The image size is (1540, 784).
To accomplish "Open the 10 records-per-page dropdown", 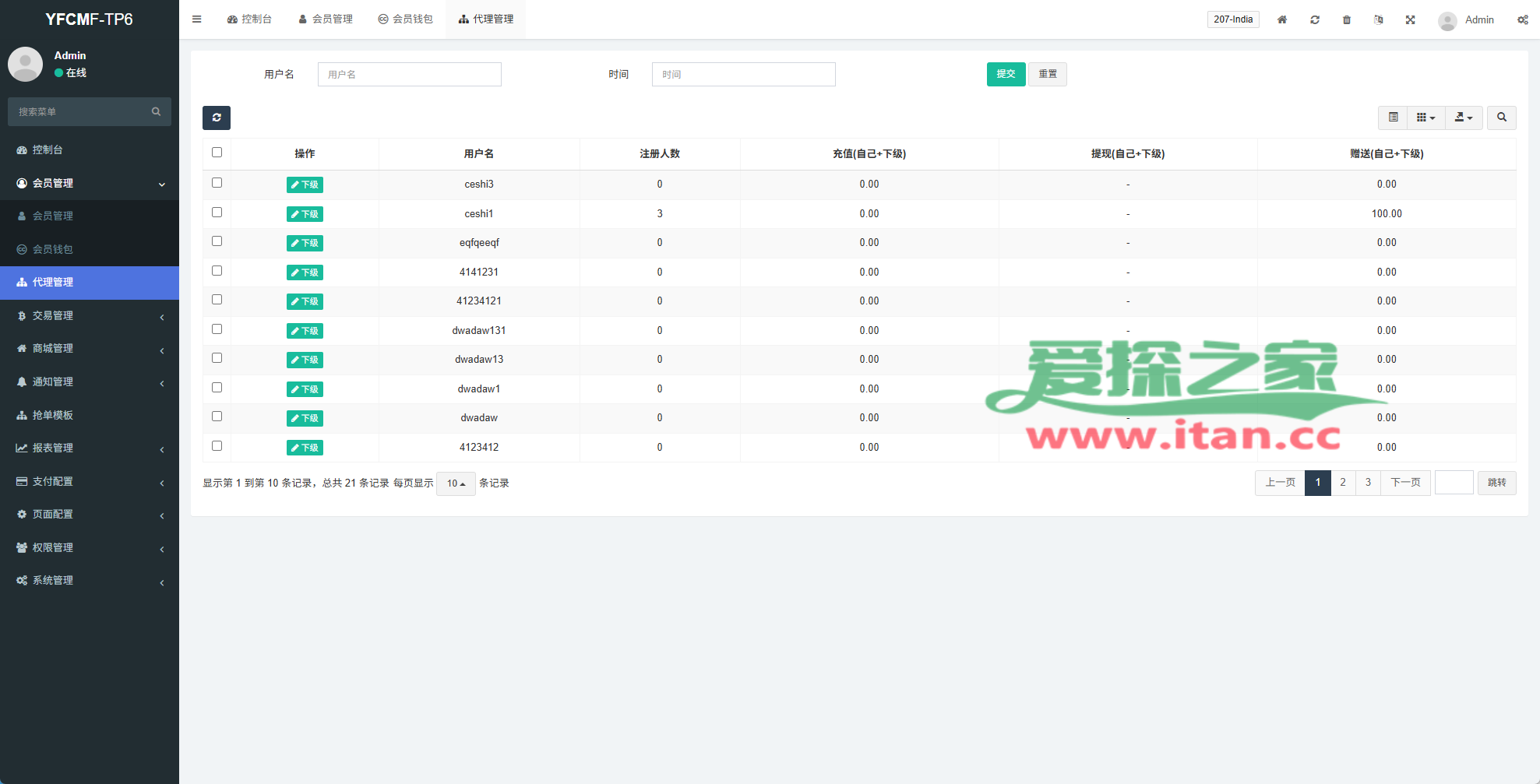I will pyautogui.click(x=456, y=483).
